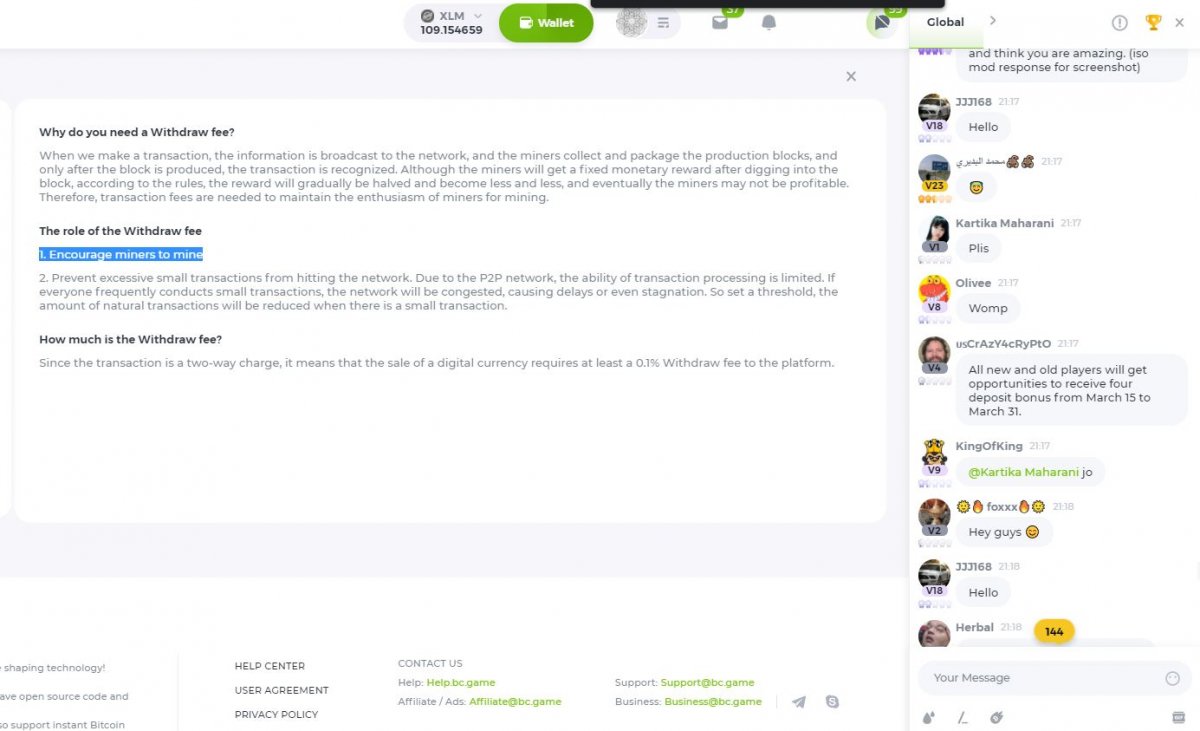Open the Skype icon in footer

pos(832,702)
